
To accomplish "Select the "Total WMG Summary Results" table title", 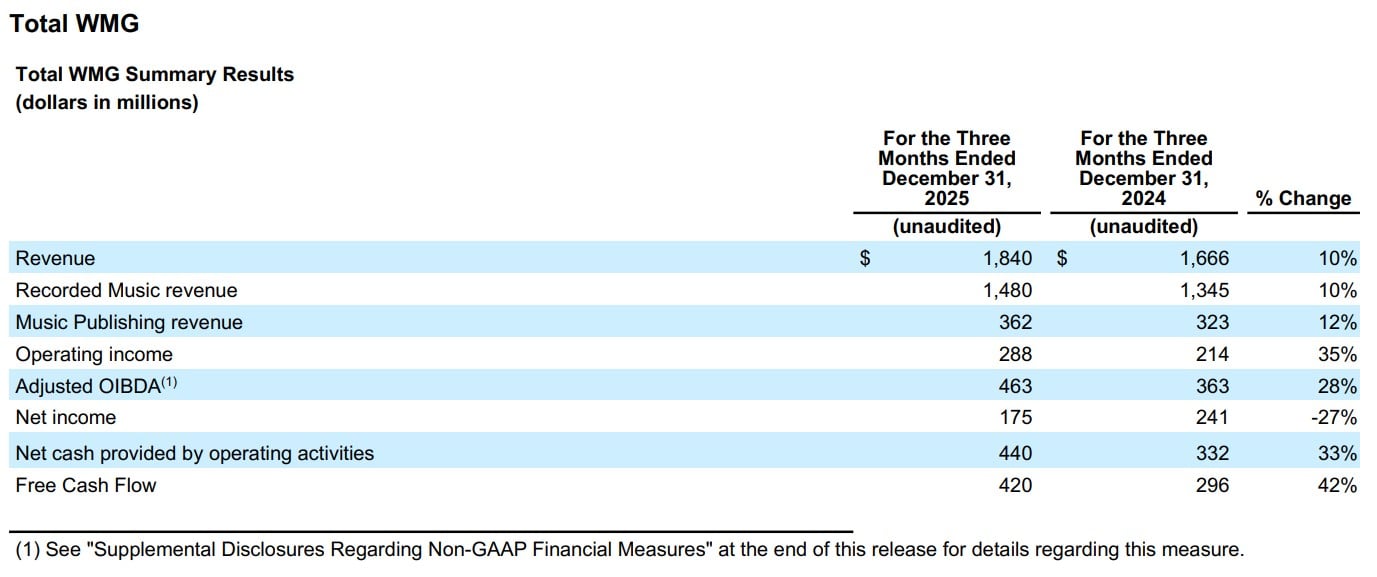I will 155,74.
